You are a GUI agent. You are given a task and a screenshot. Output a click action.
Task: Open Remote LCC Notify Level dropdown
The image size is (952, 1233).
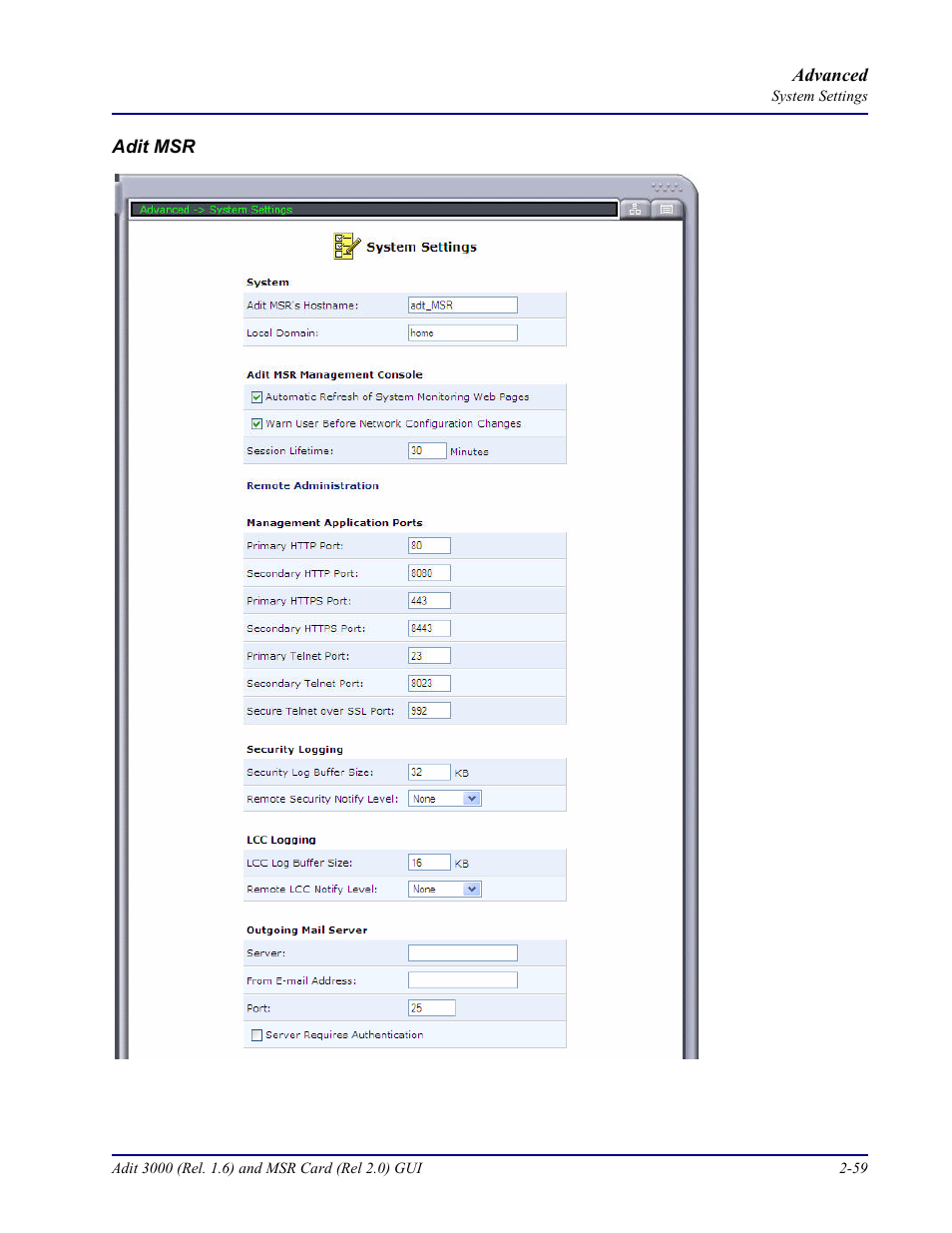click(x=445, y=889)
